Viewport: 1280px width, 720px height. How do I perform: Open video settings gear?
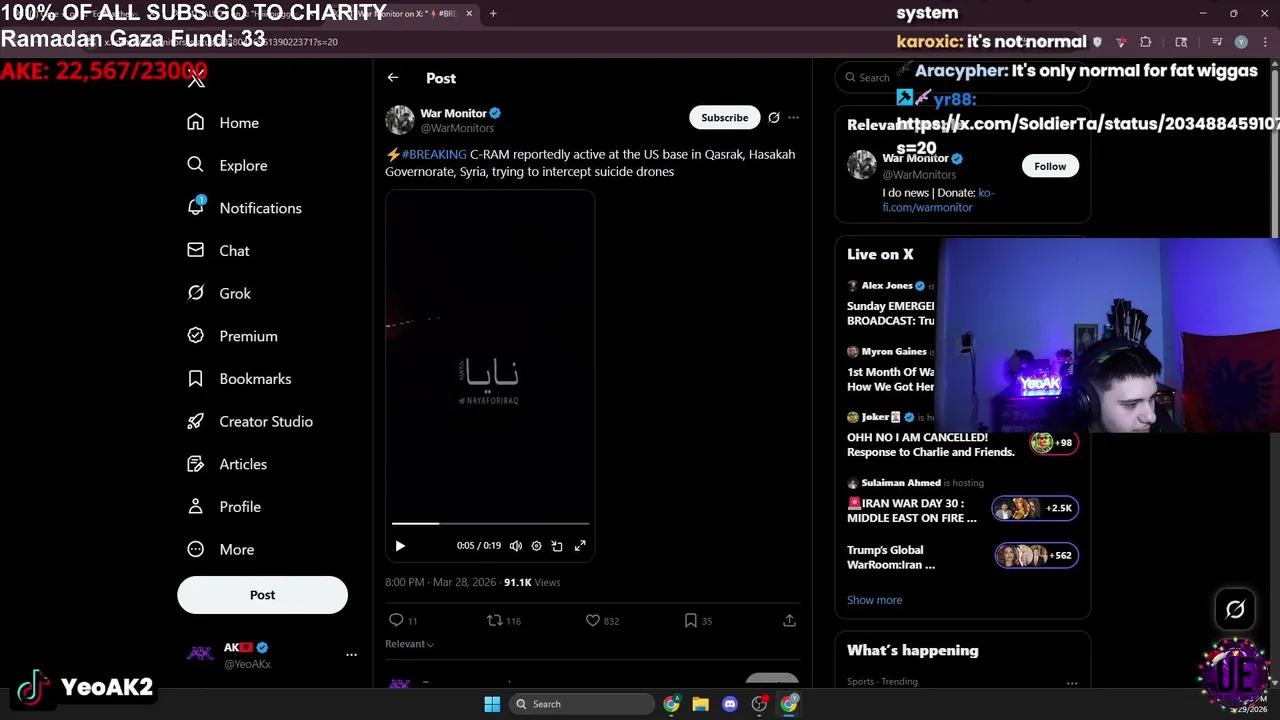click(536, 546)
